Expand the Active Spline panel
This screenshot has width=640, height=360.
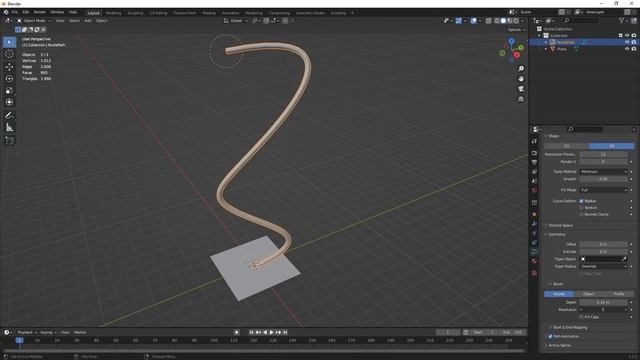pos(559,345)
